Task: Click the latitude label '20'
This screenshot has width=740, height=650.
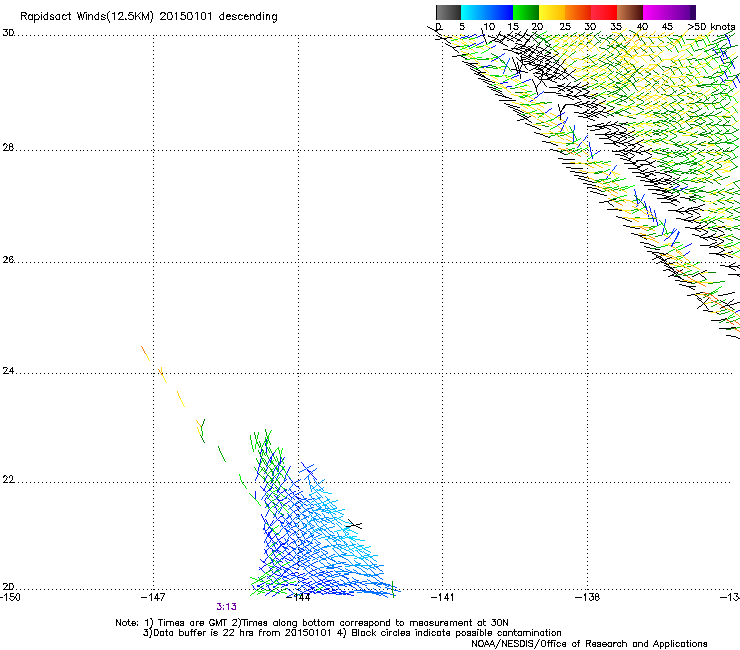Action: [x=8, y=587]
